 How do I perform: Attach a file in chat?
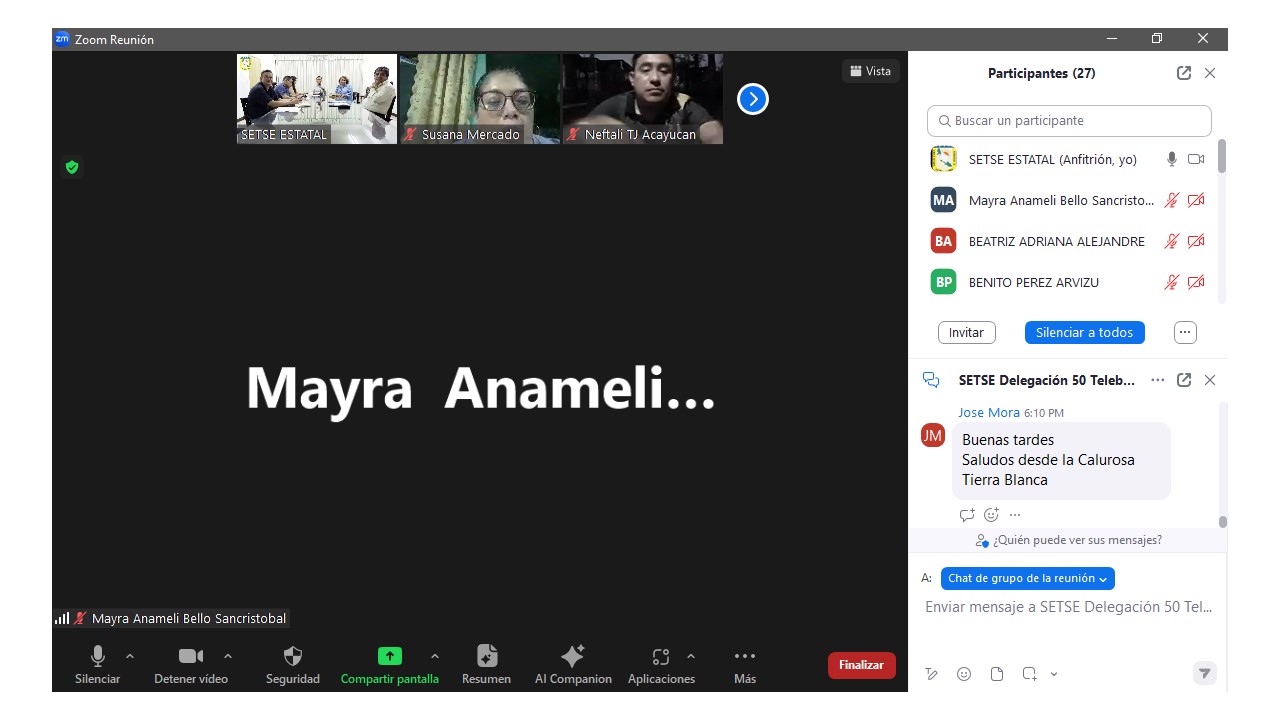click(x=997, y=674)
